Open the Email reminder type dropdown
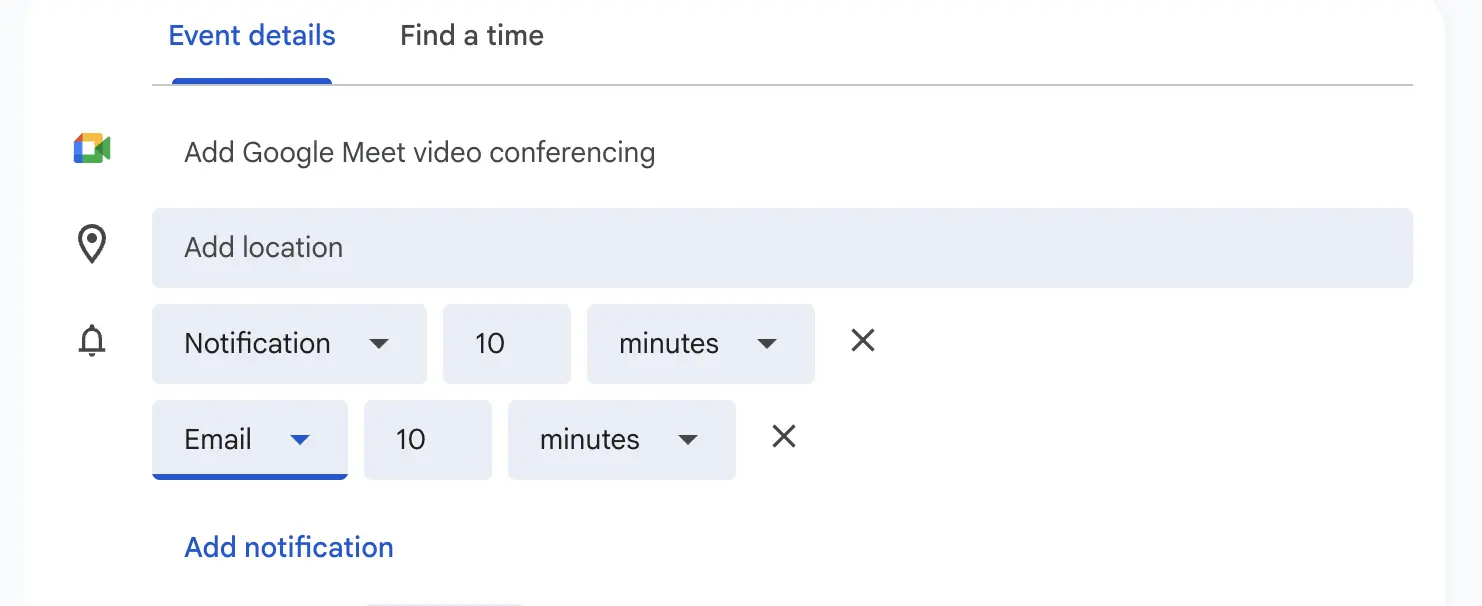Image resolution: width=1482 pixels, height=606 pixels. pos(249,439)
